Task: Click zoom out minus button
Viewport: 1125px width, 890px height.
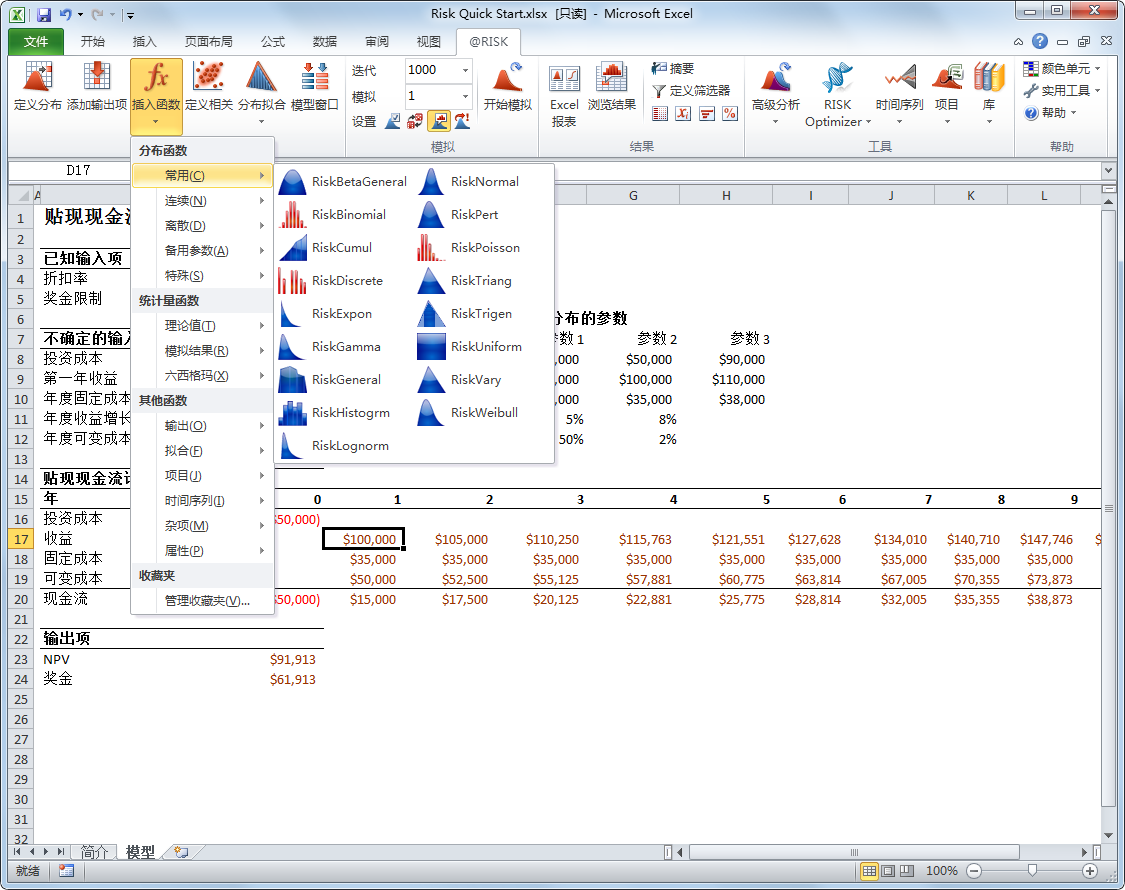Action: click(x=974, y=871)
